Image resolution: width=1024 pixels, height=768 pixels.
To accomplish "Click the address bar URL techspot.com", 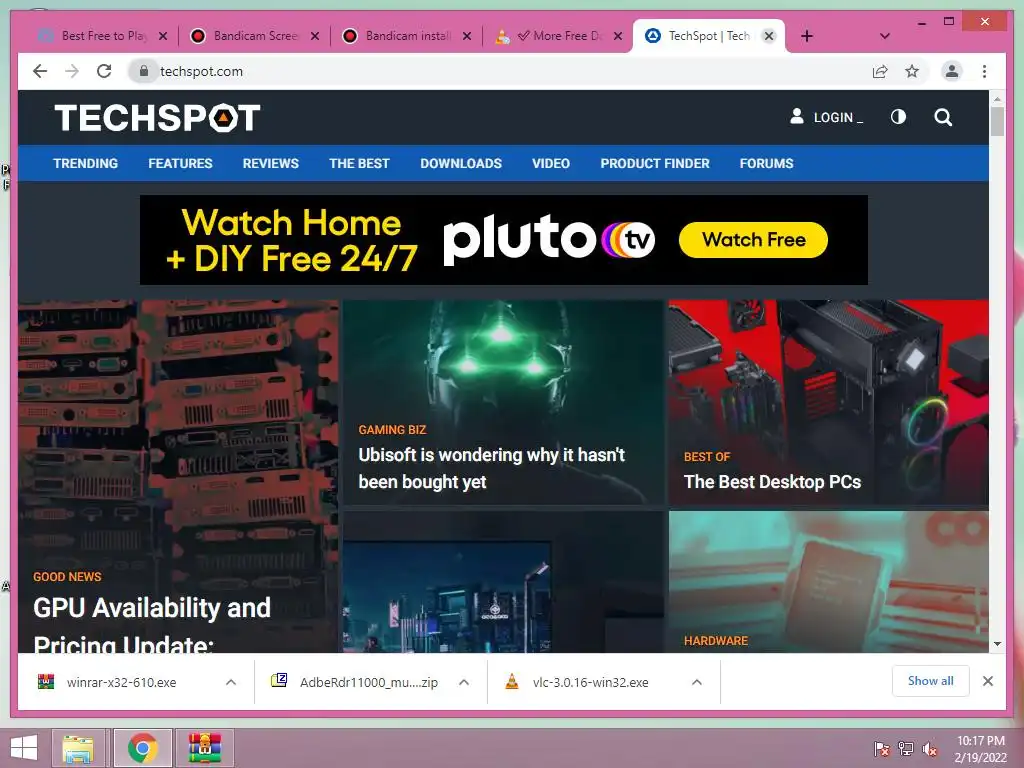I will (201, 71).
